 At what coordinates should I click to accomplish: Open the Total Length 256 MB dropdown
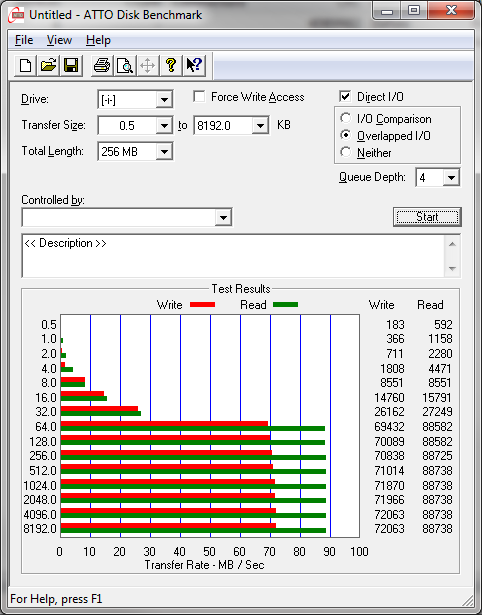(164, 151)
